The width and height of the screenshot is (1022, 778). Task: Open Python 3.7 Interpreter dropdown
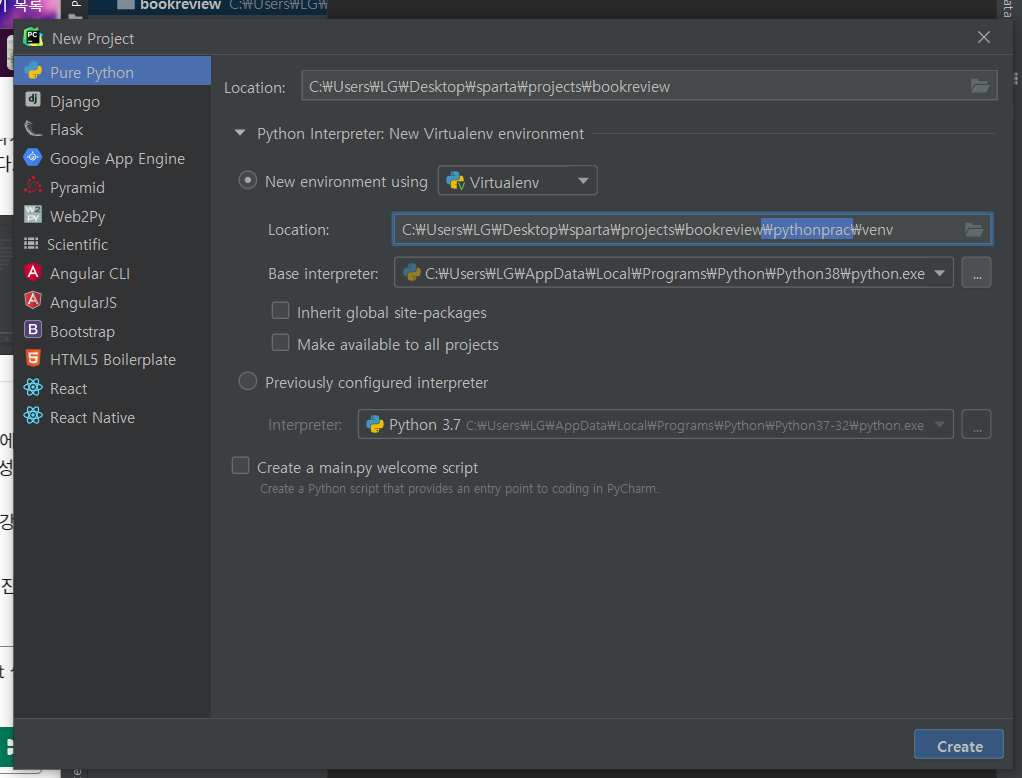(x=656, y=424)
